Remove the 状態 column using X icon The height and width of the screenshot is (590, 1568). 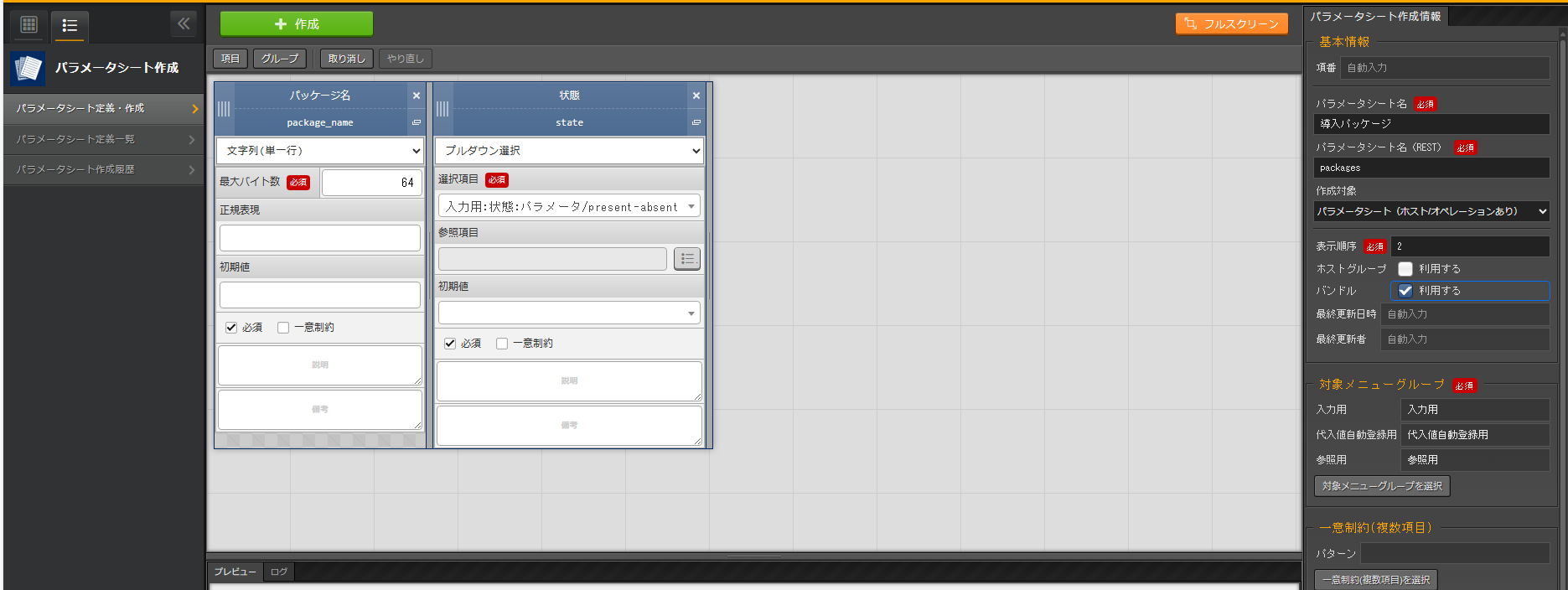[696, 96]
